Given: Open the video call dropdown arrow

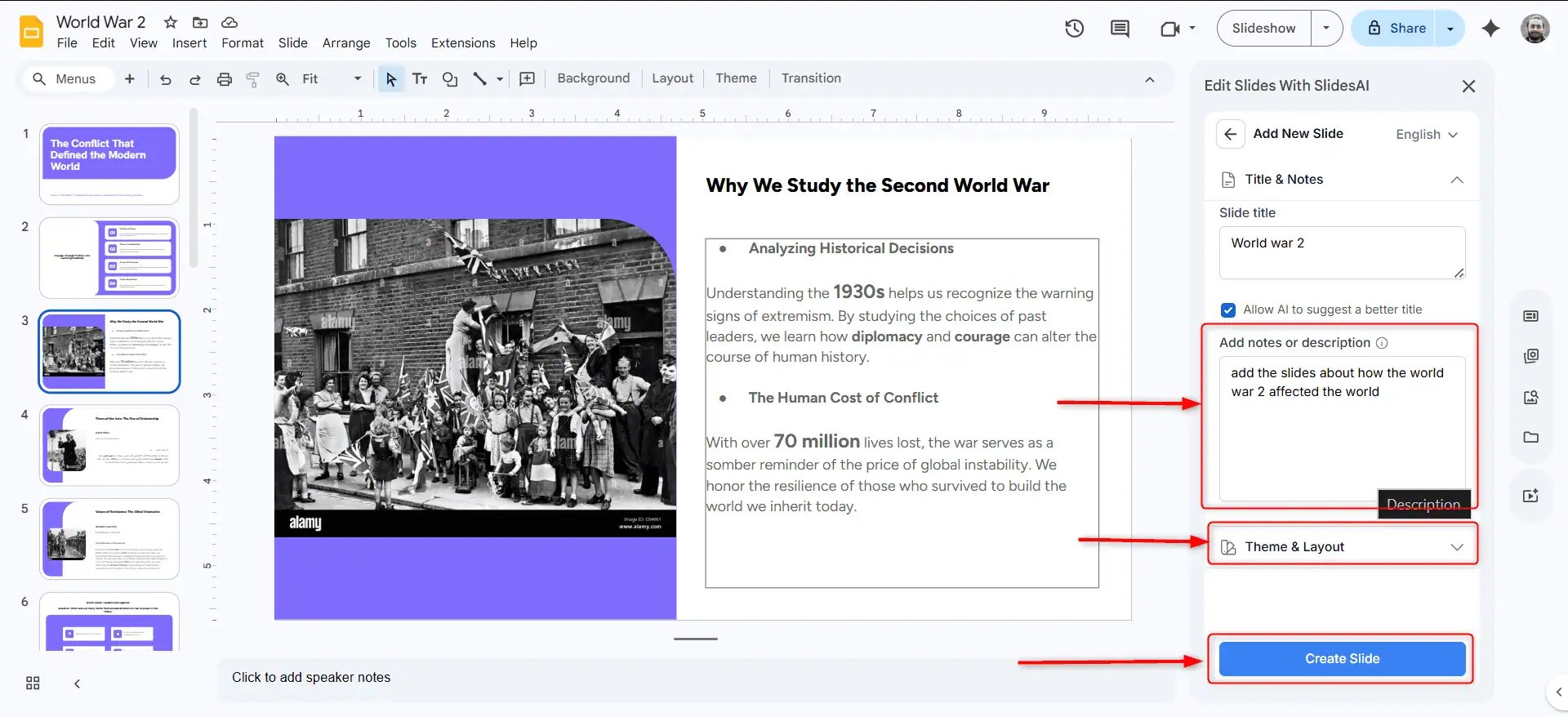Looking at the screenshot, I should pyautogui.click(x=1192, y=29).
